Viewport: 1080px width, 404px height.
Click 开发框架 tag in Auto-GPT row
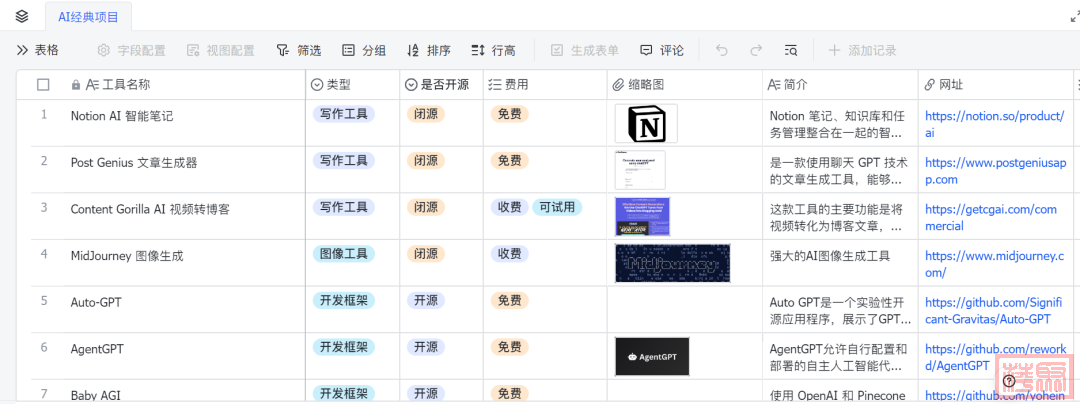[344, 301]
